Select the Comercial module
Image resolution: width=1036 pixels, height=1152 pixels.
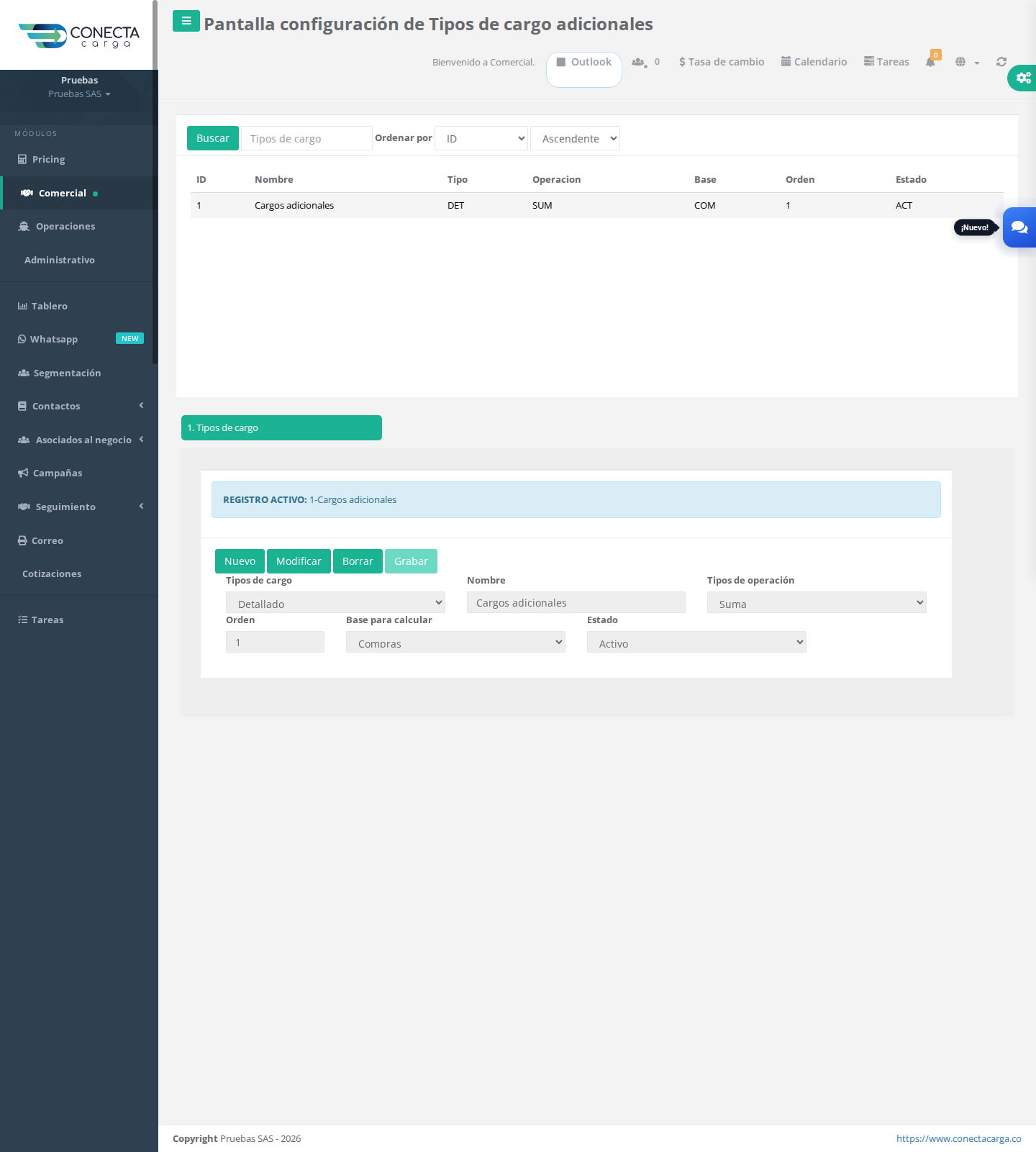point(78,193)
